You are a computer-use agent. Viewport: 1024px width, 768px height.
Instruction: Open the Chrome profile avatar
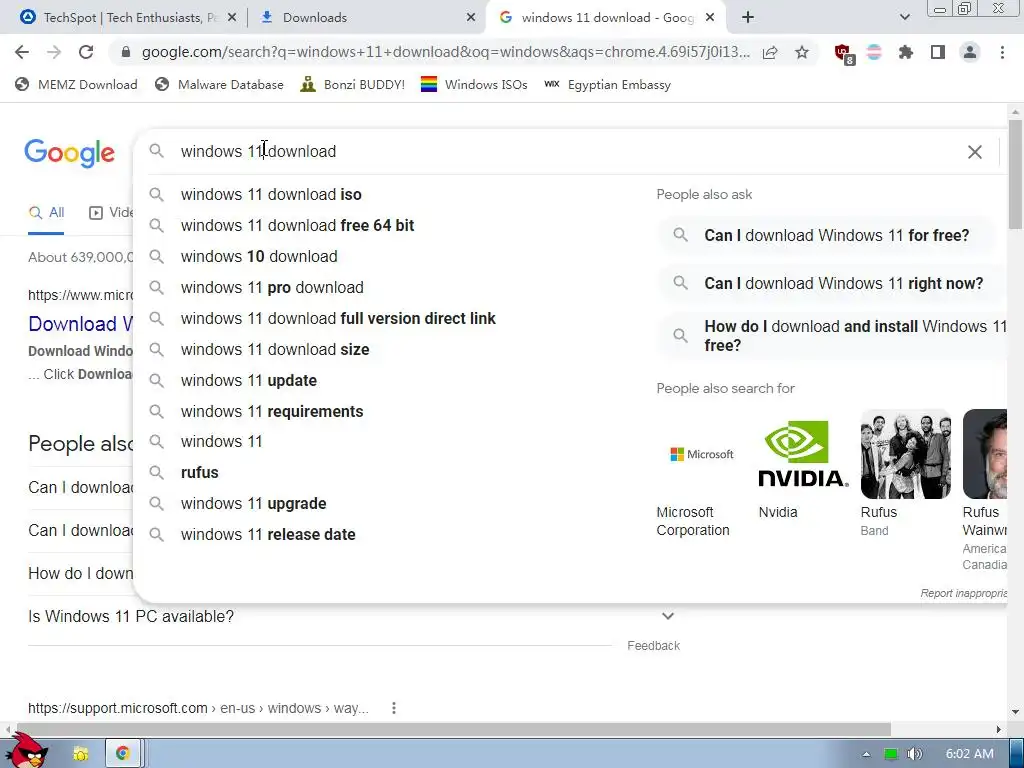point(970,52)
